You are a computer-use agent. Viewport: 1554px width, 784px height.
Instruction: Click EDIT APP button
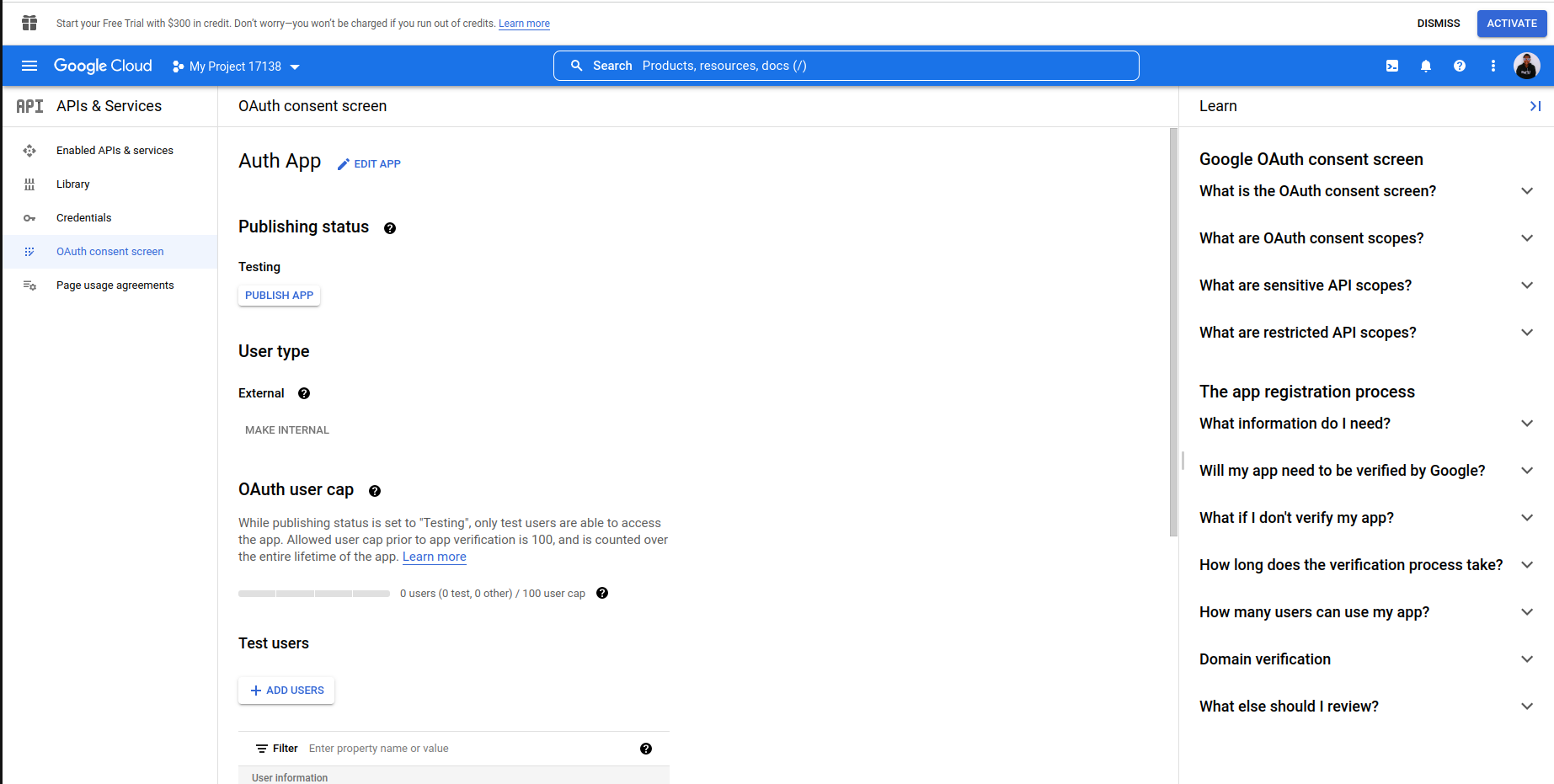[x=369, y=164]
